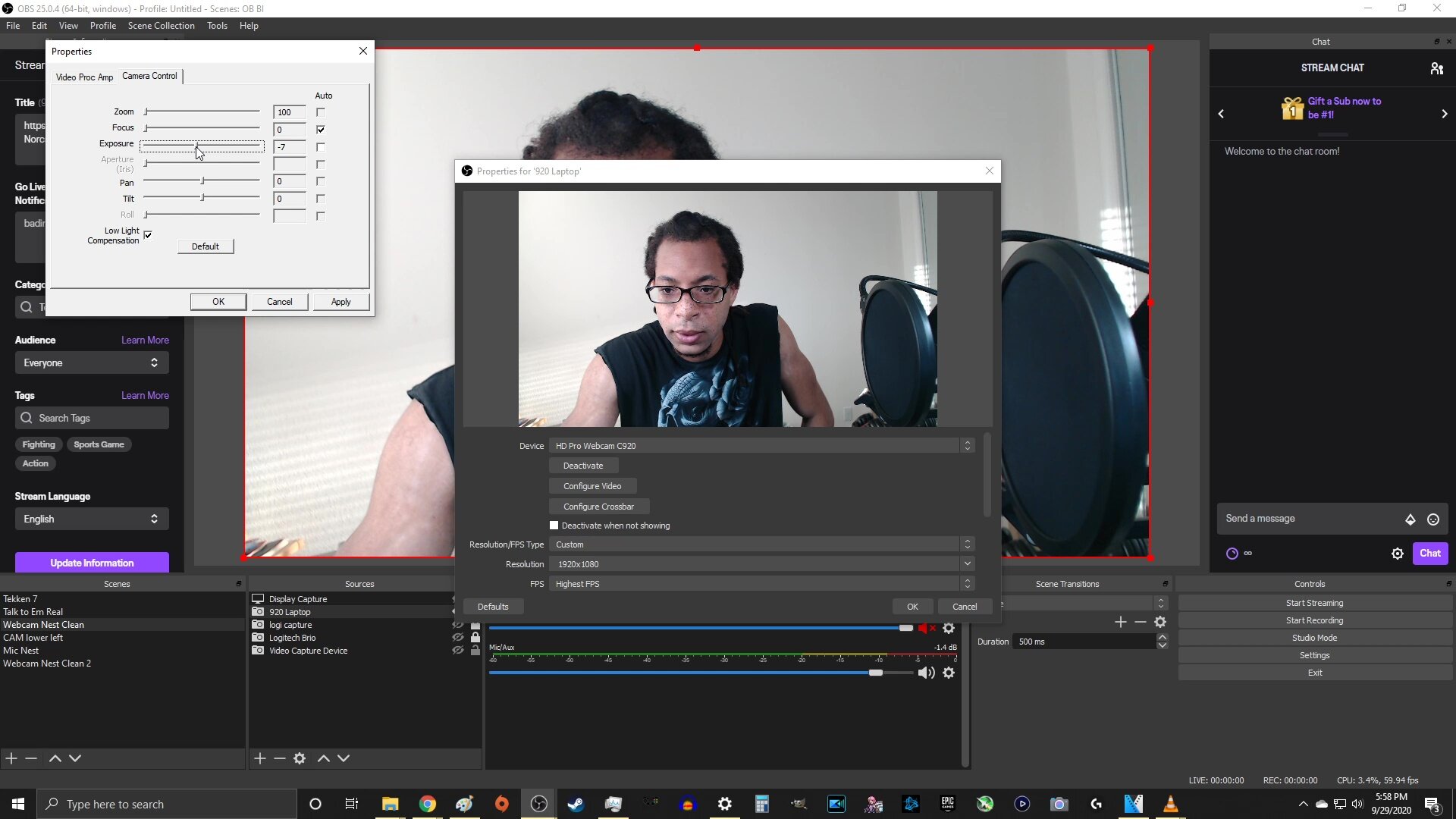Open Mic/Aux audio settings gear
1456x819 pixels.
[949, 673]
